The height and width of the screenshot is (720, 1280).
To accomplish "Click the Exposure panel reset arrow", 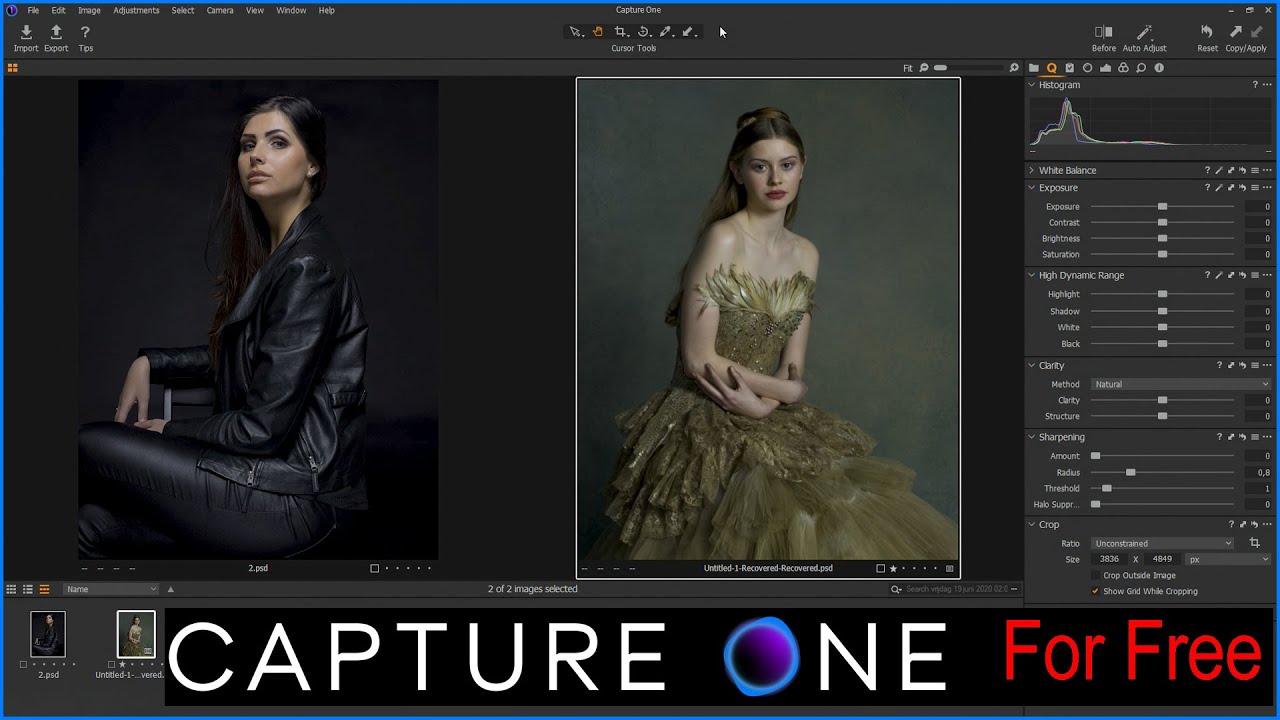I will pos(1243,188).
